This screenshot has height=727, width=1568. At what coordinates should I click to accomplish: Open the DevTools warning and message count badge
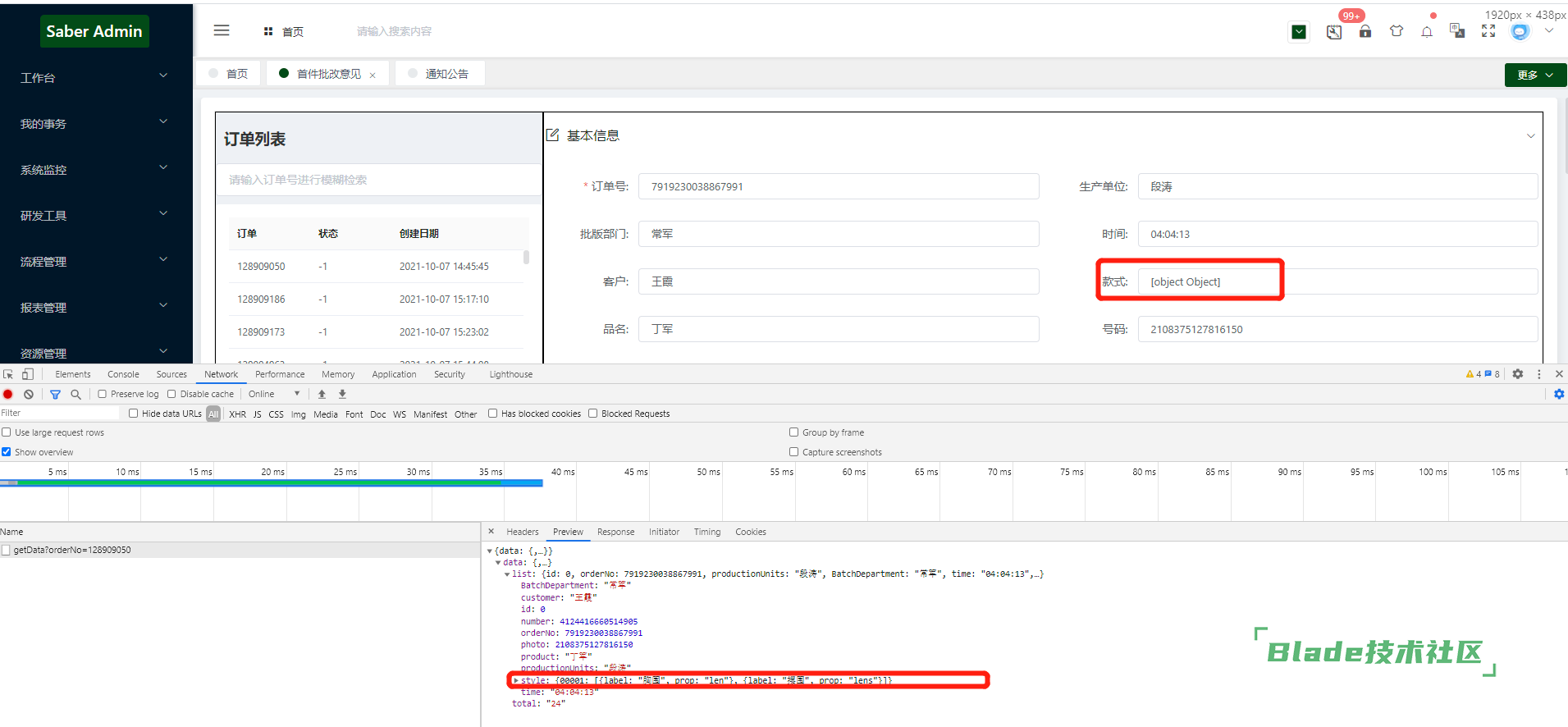[x=1483, y=374]
